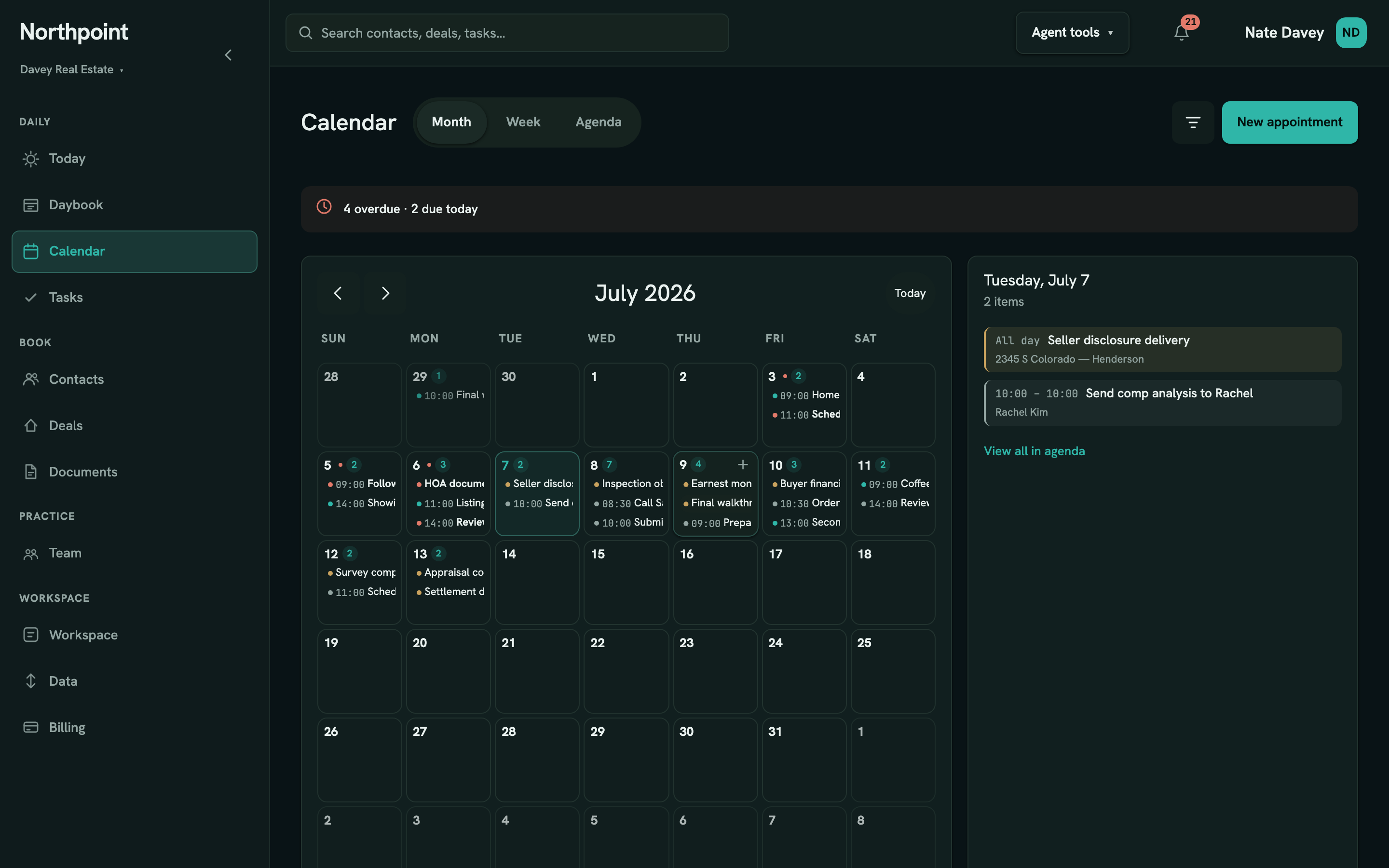Click the ND user avatar
Viewport: 1389px width, 868px height.
click(1350, 33)
